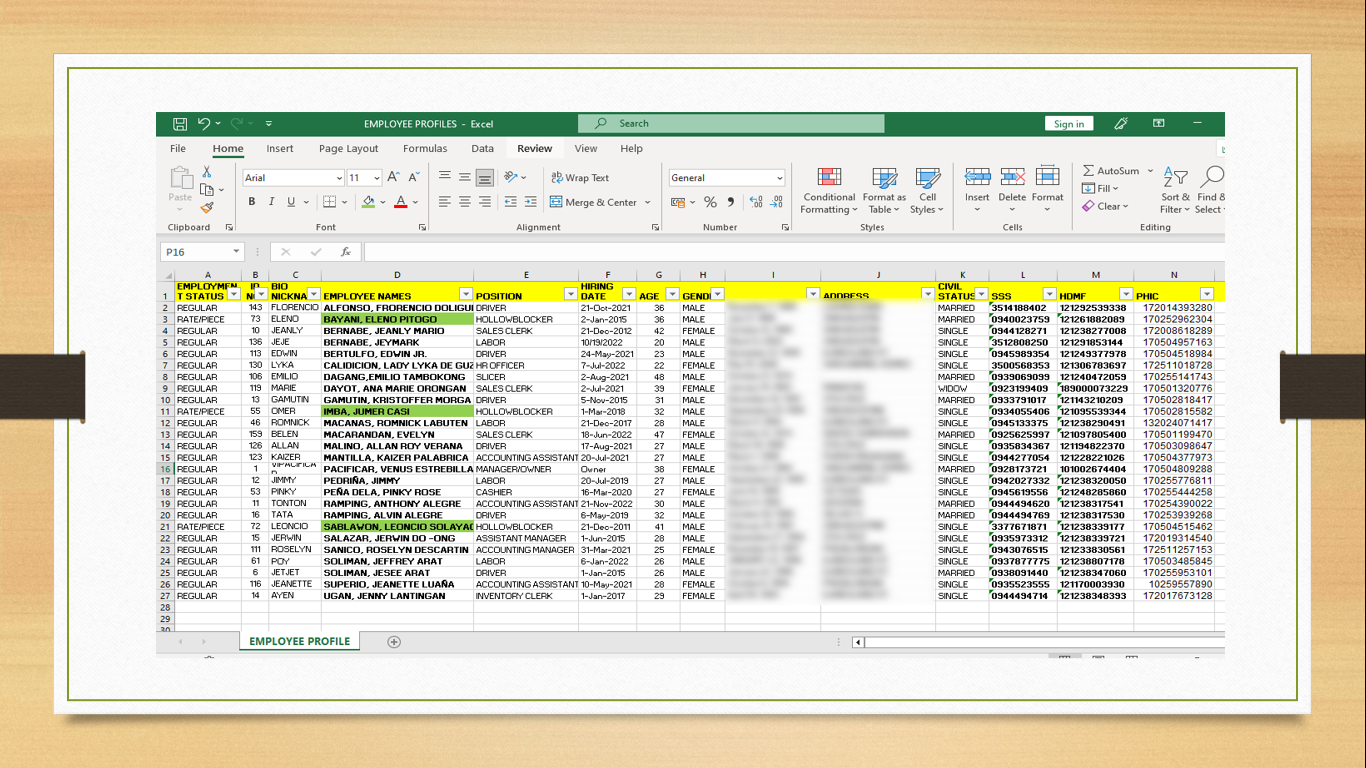Click the Search box in title bar

point(731,124)
